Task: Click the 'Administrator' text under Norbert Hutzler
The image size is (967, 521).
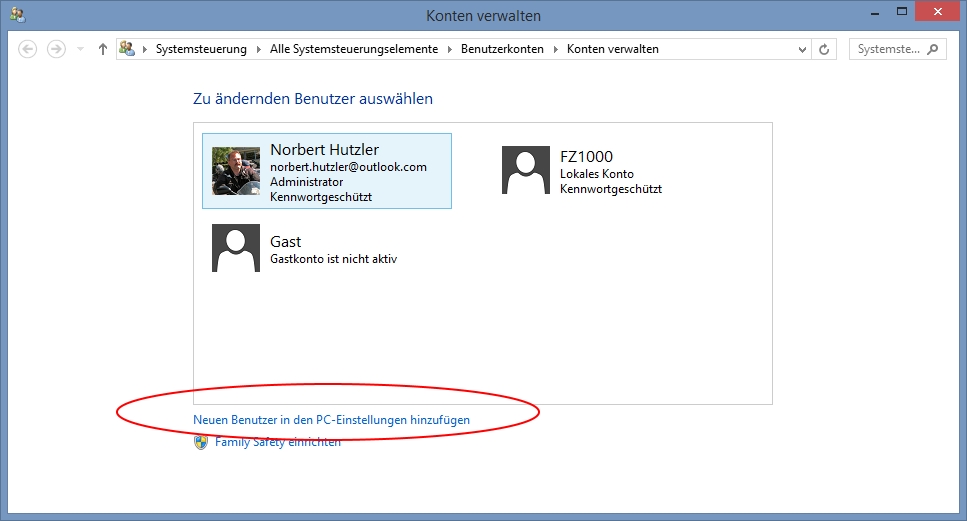Action: point(307,182)
